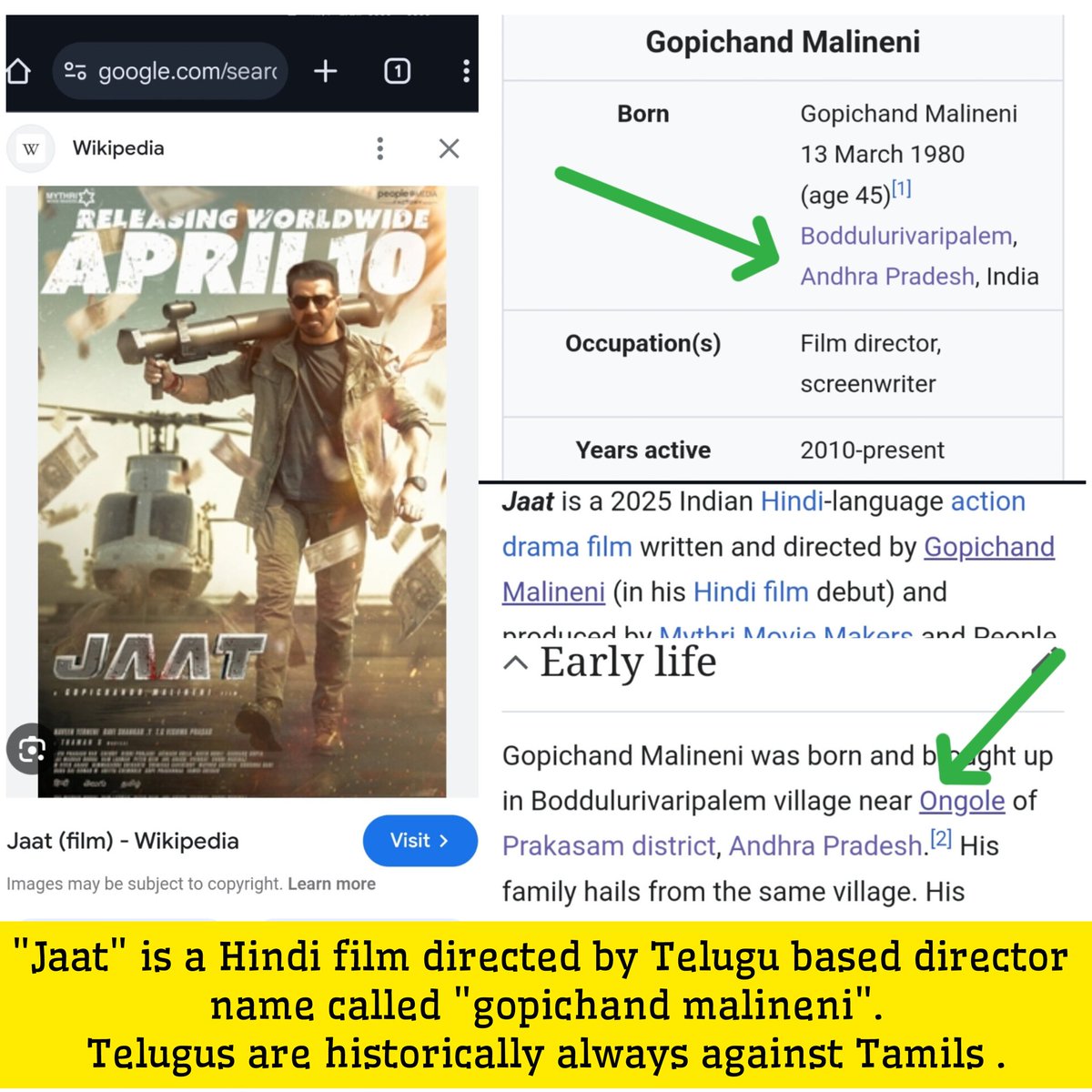Image resolution: width=1092 pixels, height=1092 pixels.
Task: Close the Wikipedia image preview panel
Action: tap(449, 148)
